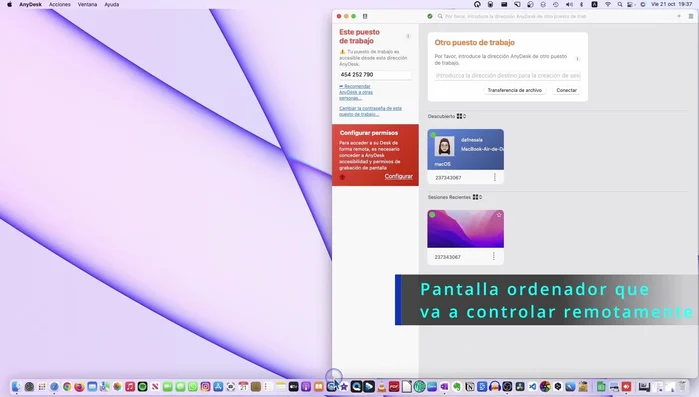
Task: Focus the destination address input field
Action: pos(508,76)
